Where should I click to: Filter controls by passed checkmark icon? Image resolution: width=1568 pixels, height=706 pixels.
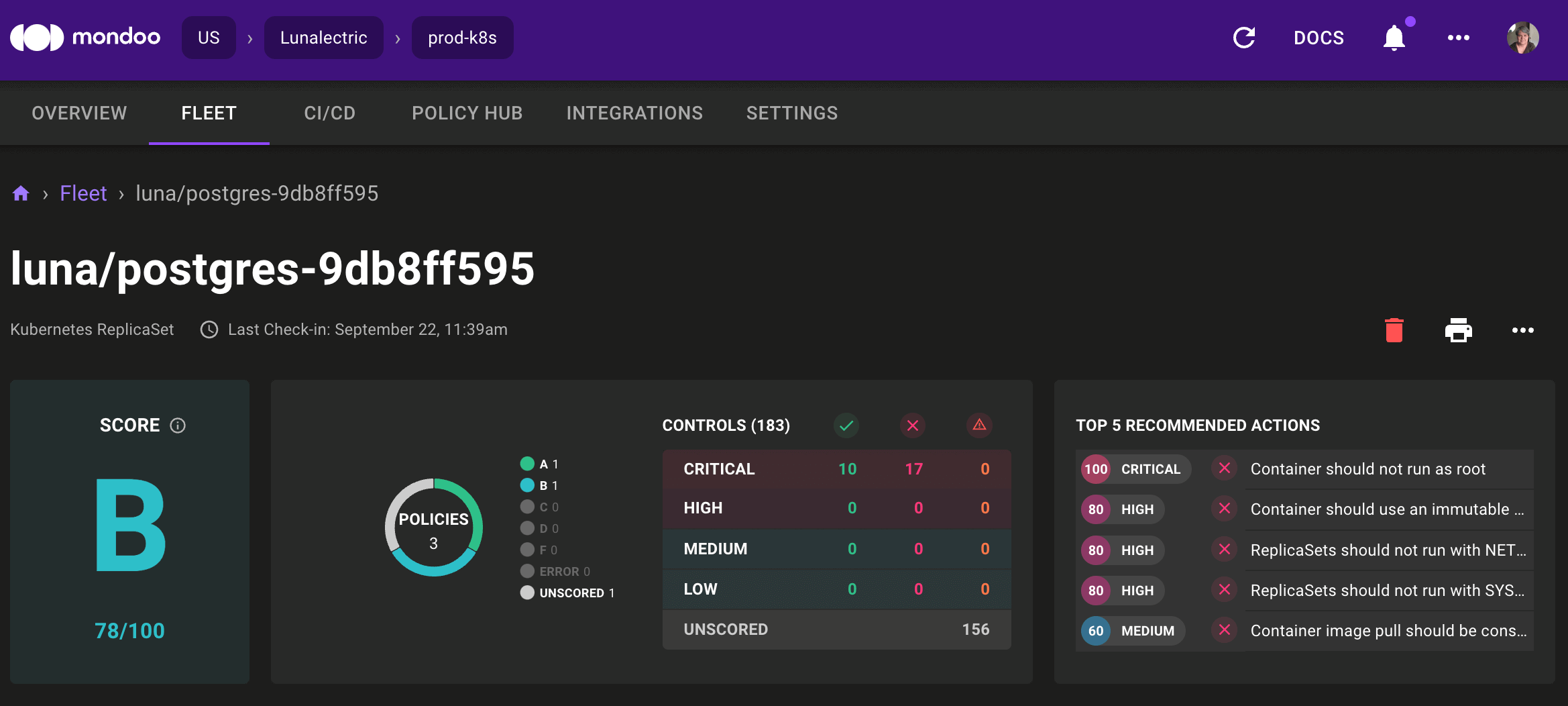click(x=846, y=425)
